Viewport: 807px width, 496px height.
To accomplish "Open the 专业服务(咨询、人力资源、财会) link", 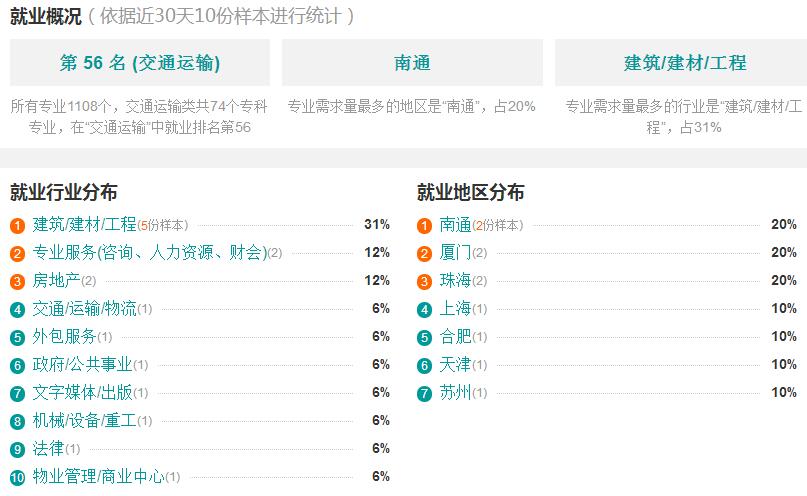I will (150, 252).
